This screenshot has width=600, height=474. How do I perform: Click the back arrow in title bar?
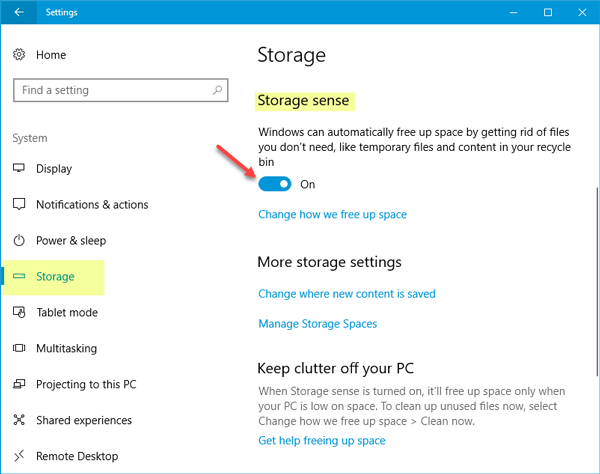tap(20, 13)
